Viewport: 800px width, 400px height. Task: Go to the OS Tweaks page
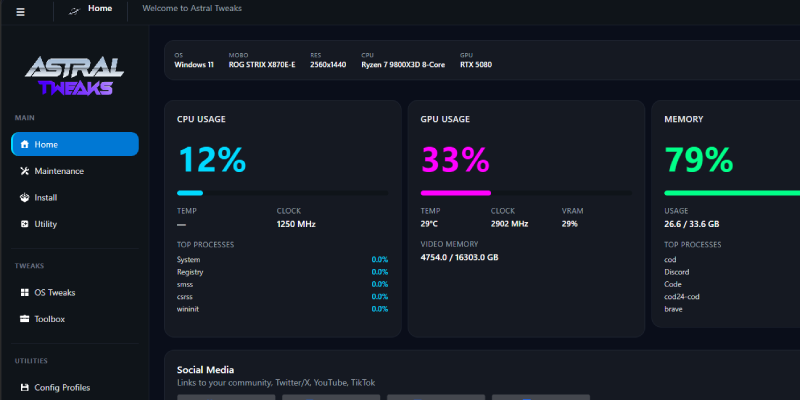point(55,293)
